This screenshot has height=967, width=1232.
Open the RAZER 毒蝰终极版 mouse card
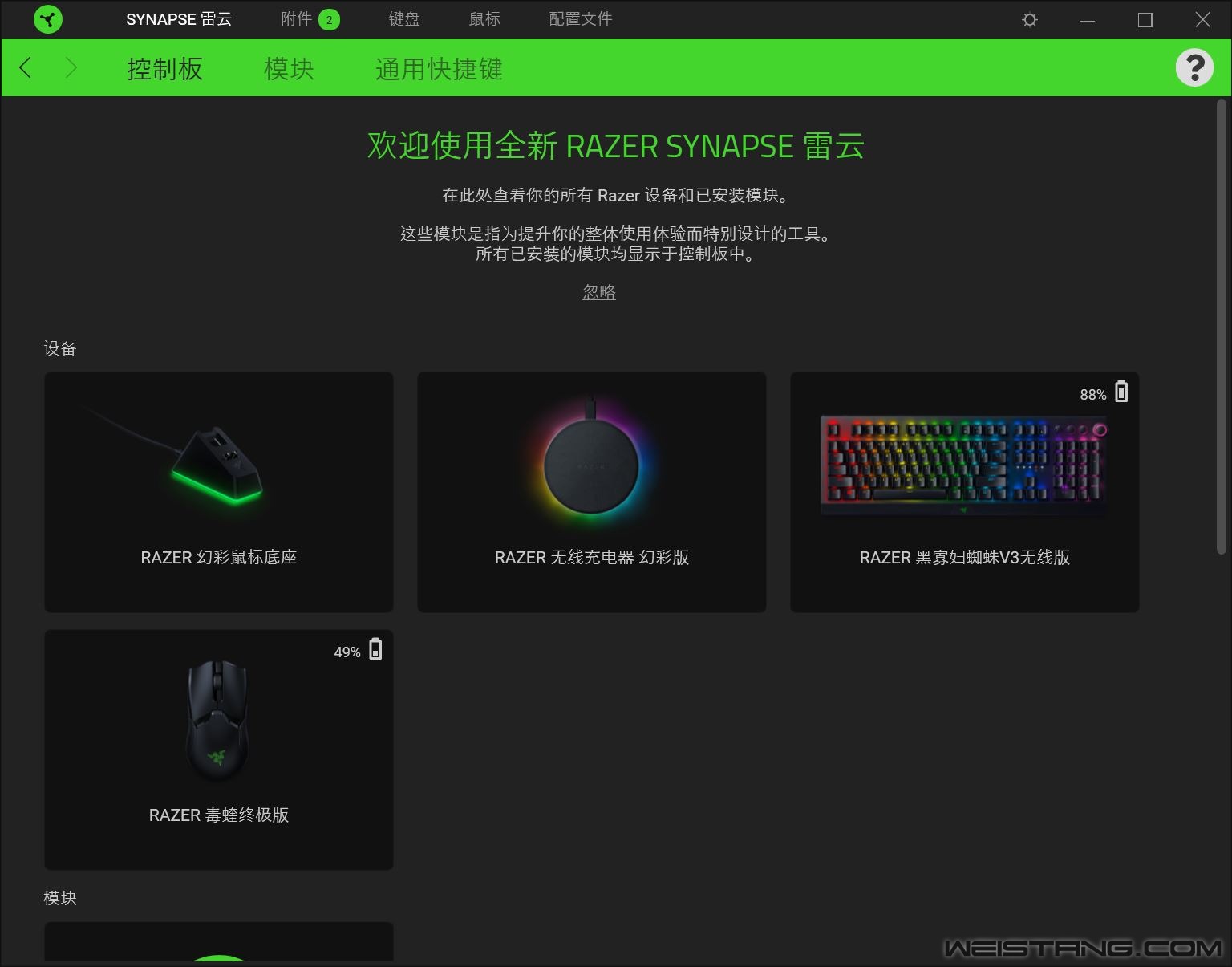219,750
